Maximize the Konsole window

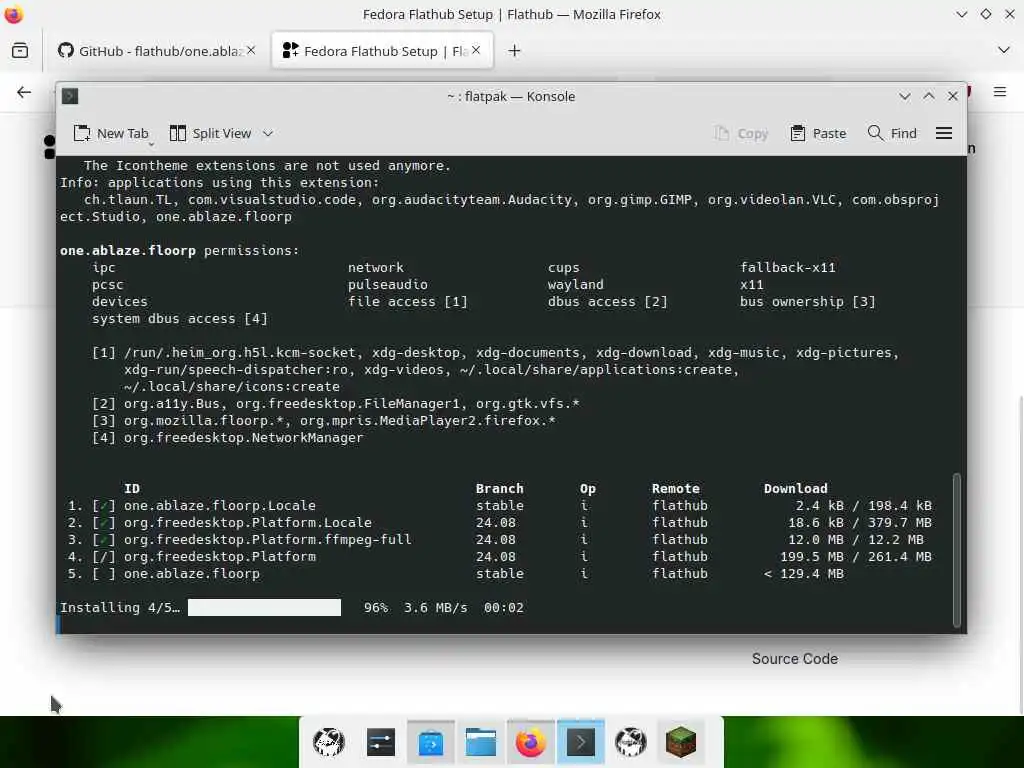pos(929,96)
